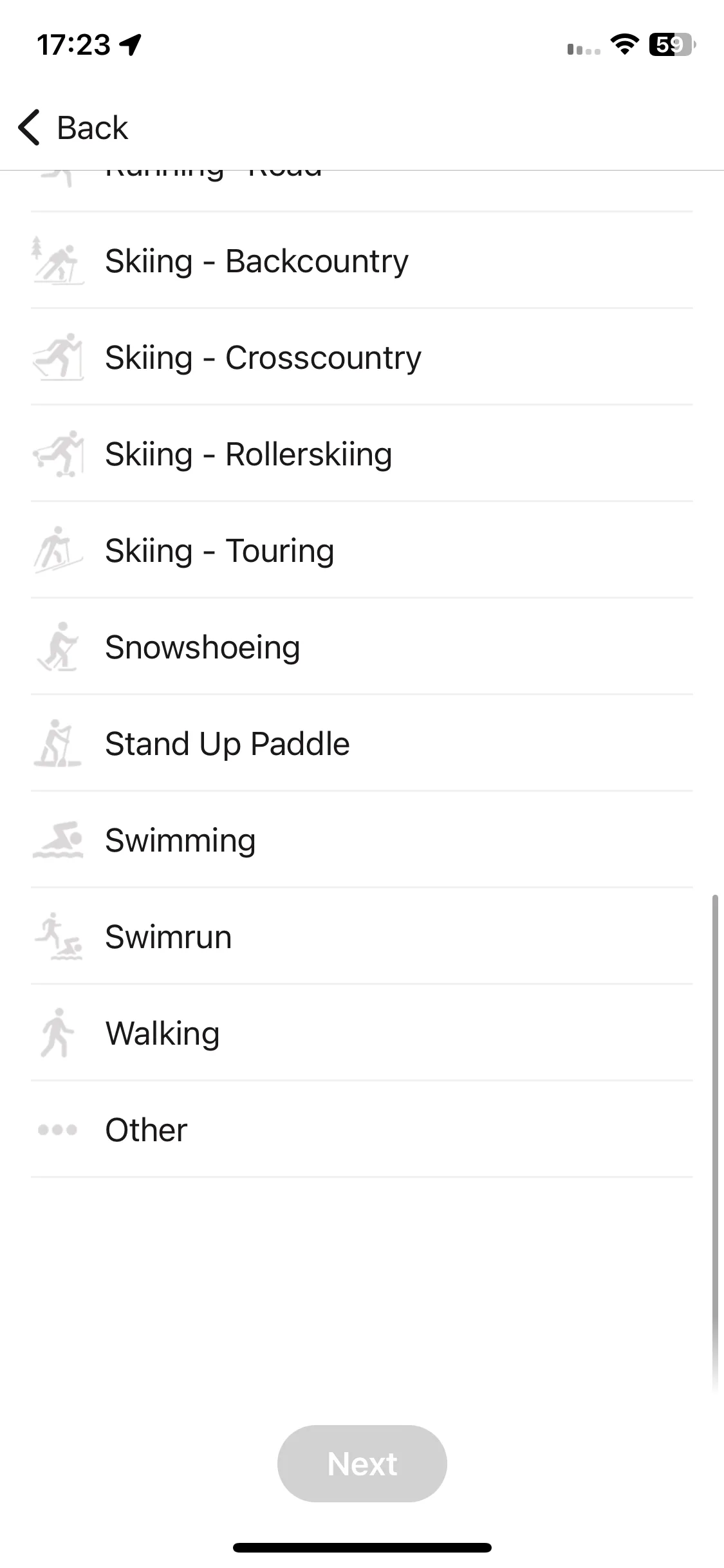The width and height of the screenshot is (724, 1568).
Task: Choose Snowshoeing from the sport list
Action: (362, 647)
